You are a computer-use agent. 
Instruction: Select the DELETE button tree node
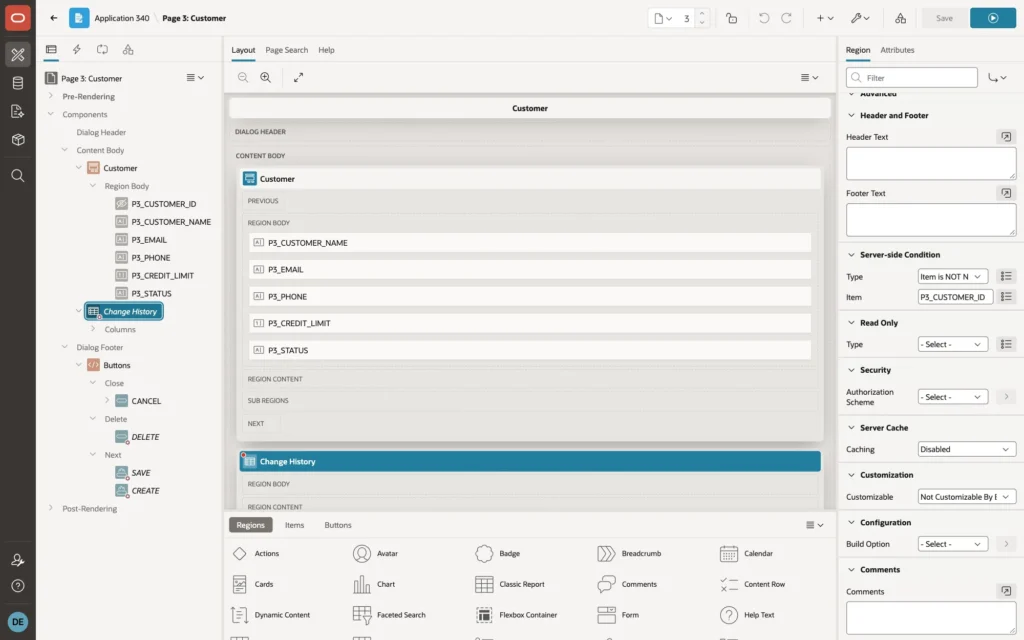click(x=145, y=437)
